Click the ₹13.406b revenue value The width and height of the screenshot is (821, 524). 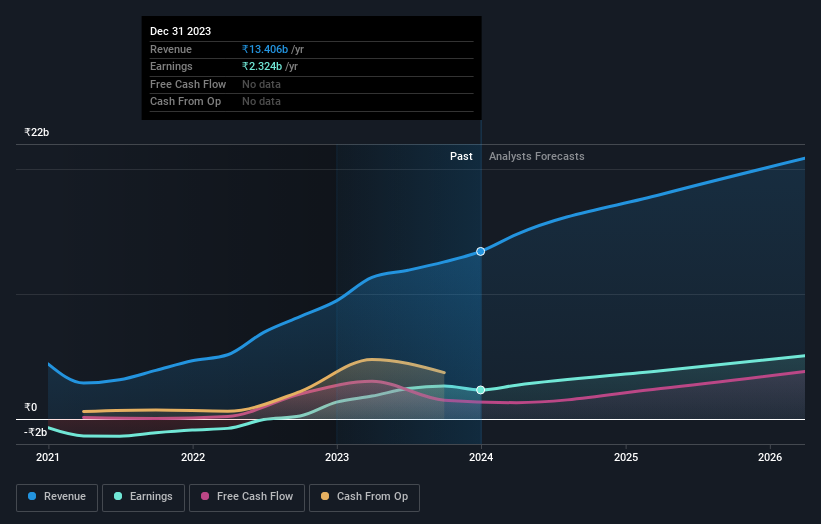(265, 49)
